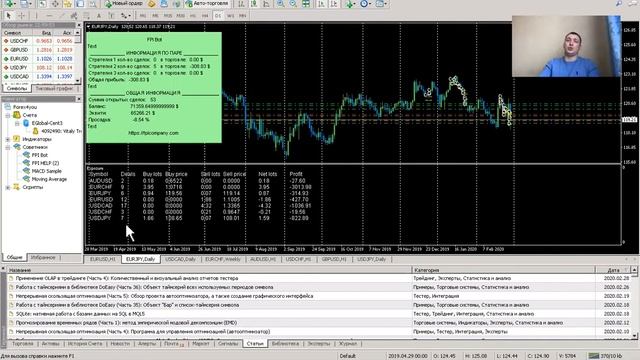Open the Periods clock icon
The height and width of the screenshot is (360, 640).
pos(364,4)
